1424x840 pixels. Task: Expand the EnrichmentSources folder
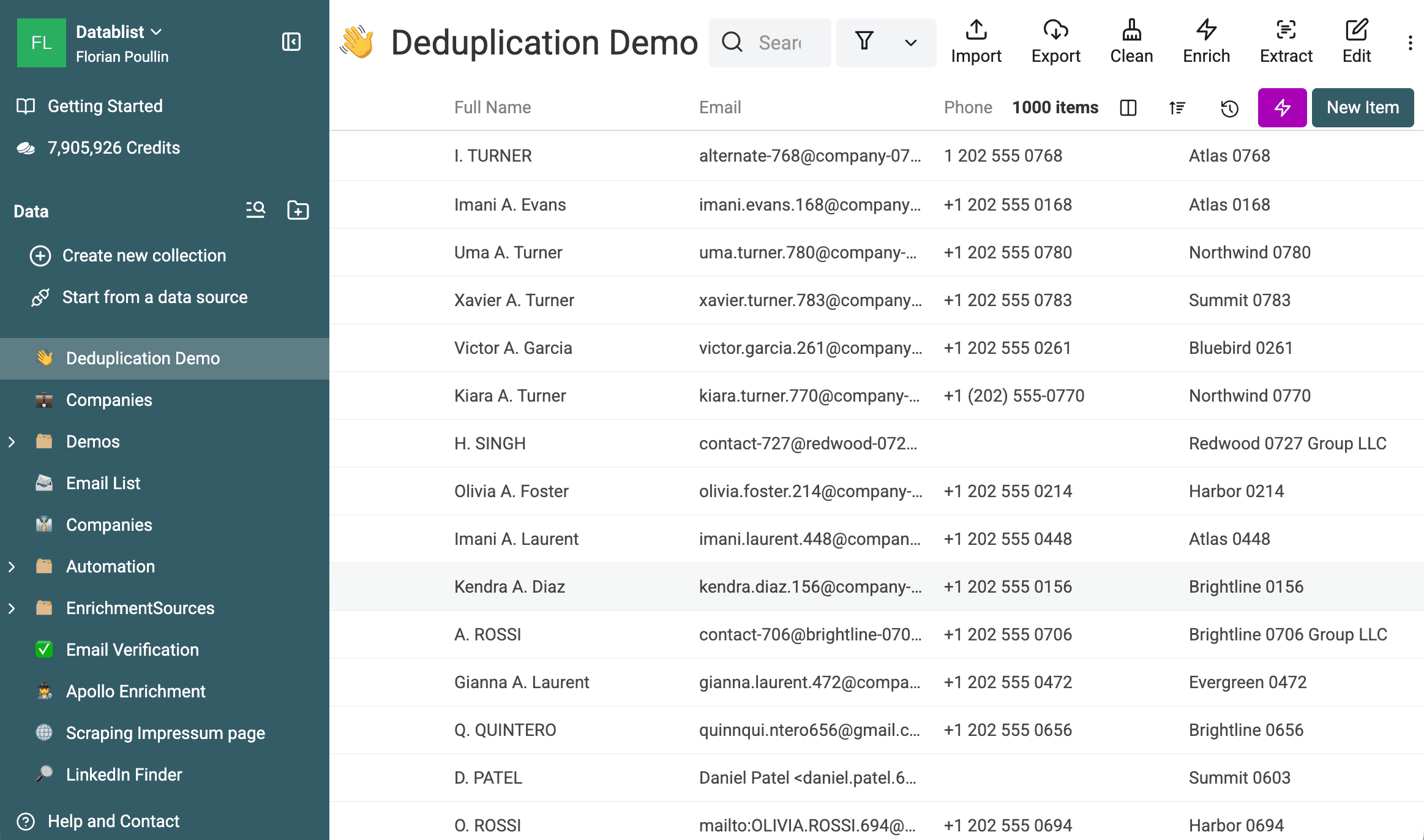tap(12, 608)
